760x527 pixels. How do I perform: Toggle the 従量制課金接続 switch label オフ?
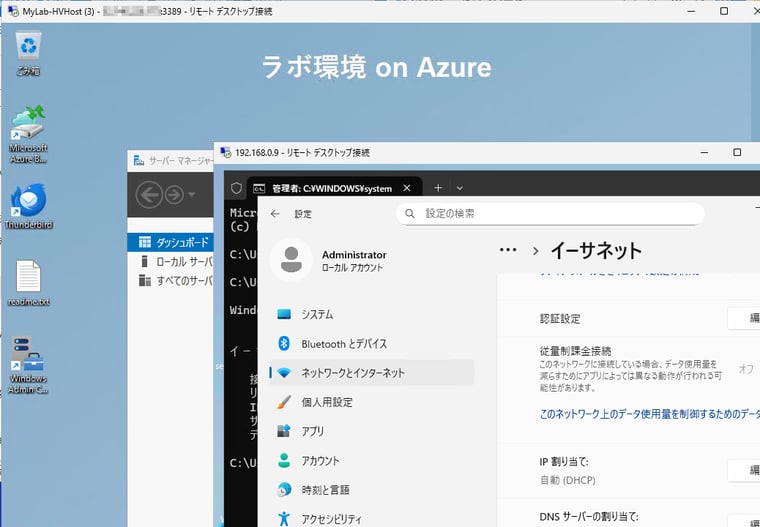[x=746, y=369]
